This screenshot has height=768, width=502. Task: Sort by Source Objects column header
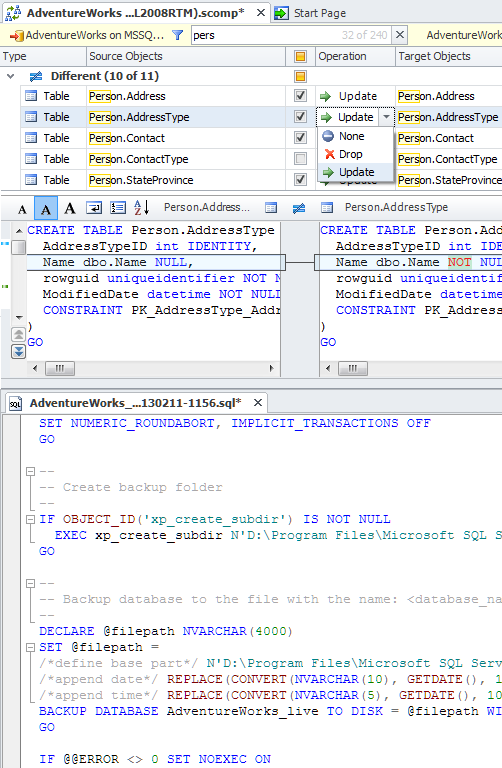pyautogui.click(x=186, y=56)
